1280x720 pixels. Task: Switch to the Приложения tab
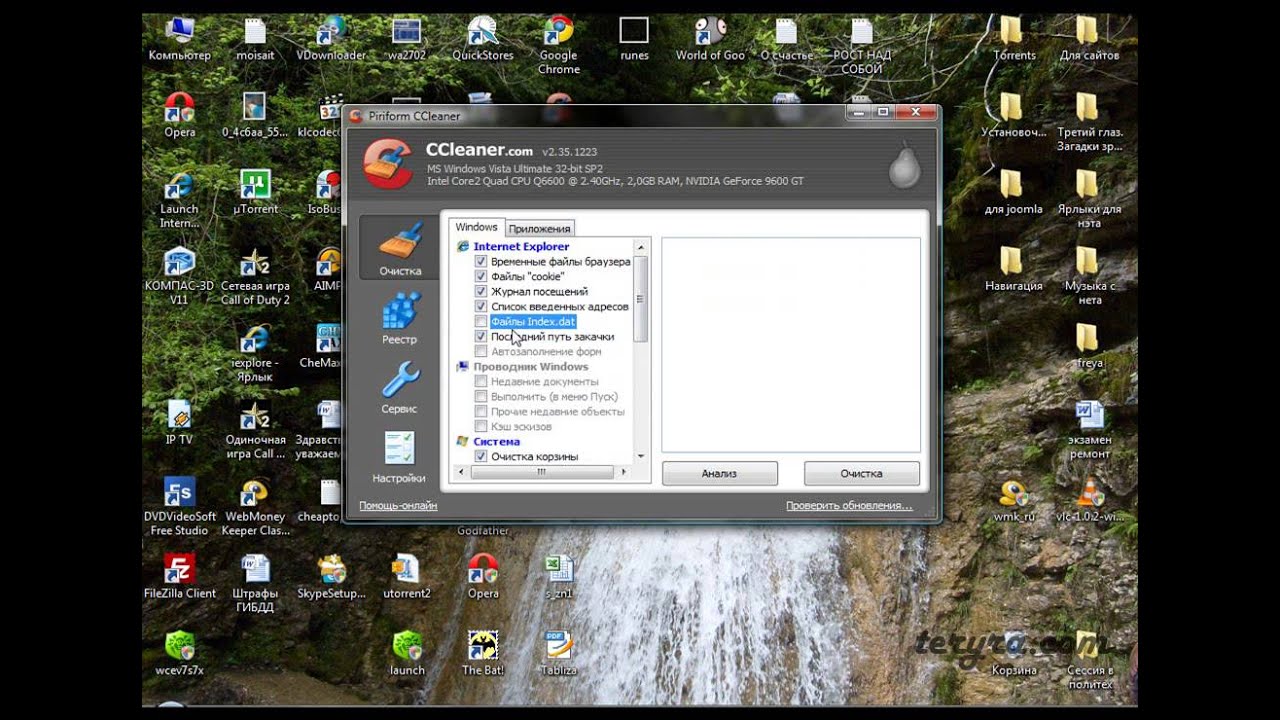tap(540, 229)
